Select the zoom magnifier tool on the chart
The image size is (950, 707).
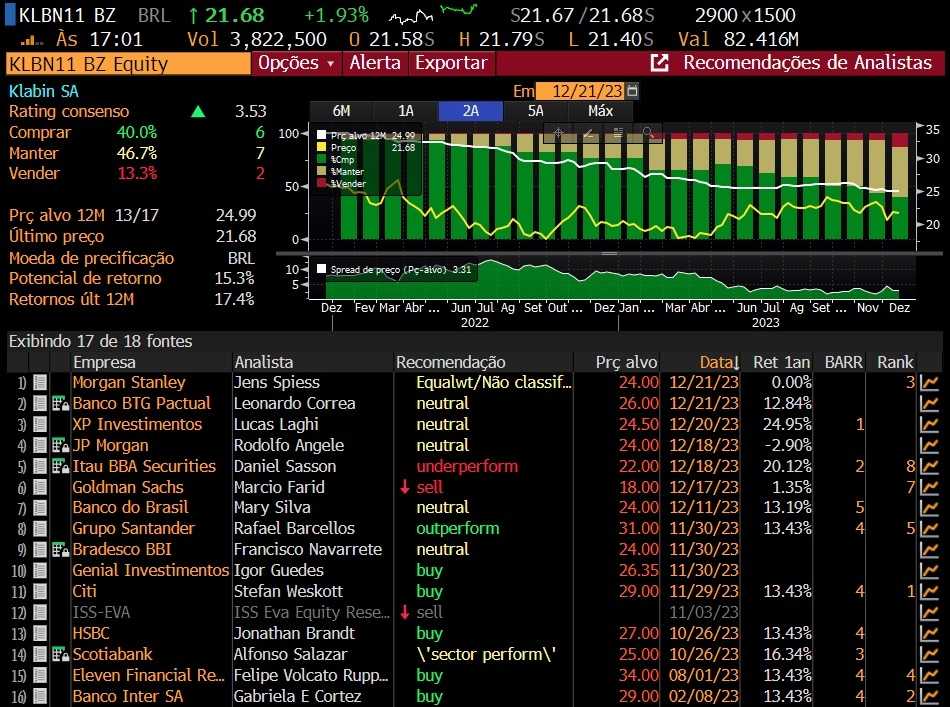[x=647, y=133]
